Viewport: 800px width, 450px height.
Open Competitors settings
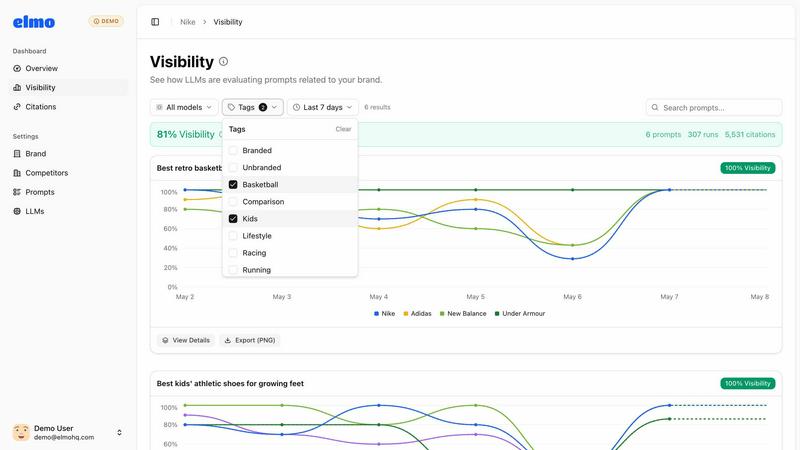pos(70,173)
